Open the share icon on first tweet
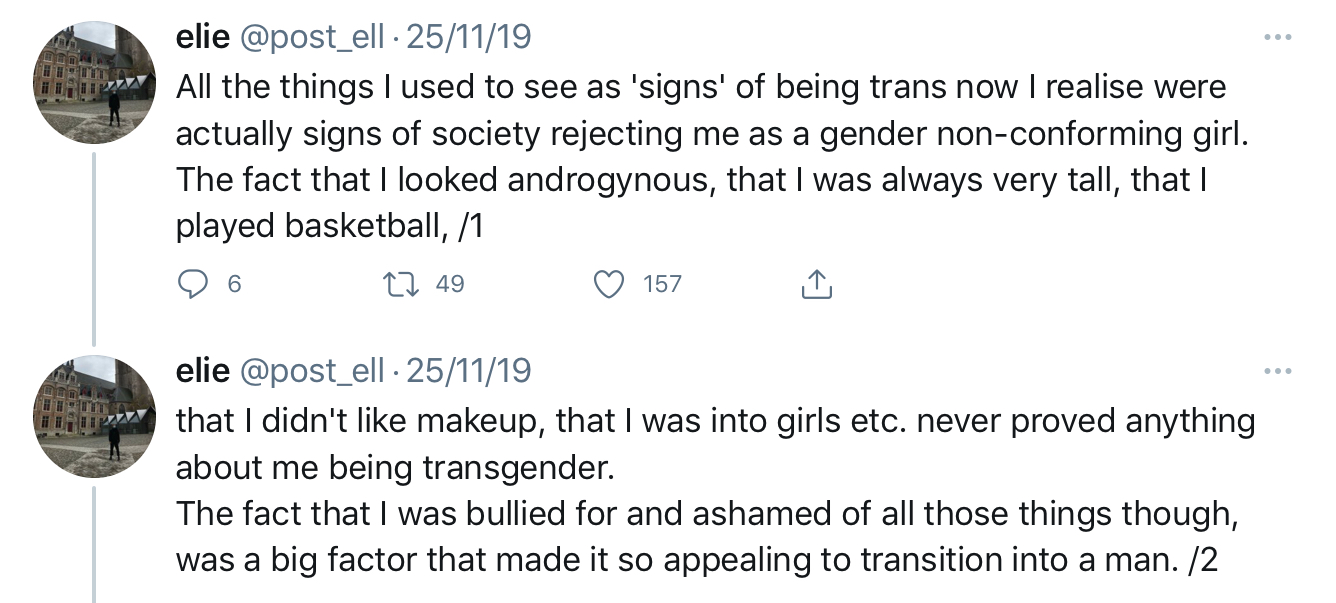1336x603 pixels. click(x=816, y=285)
